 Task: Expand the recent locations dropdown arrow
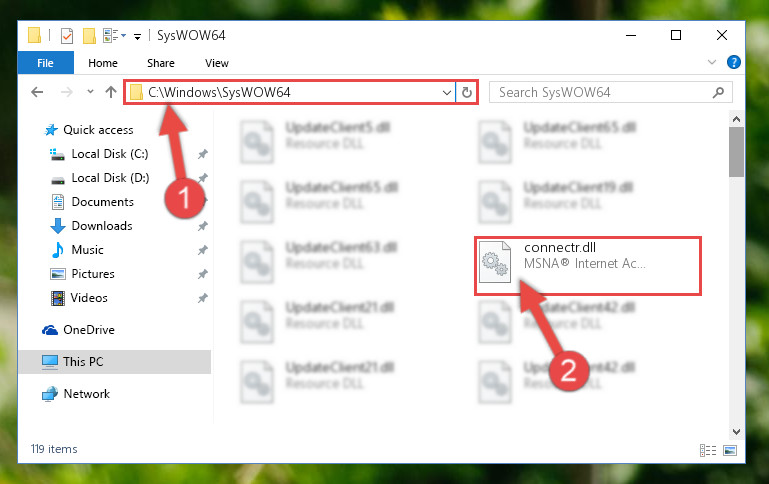[90, 92]
